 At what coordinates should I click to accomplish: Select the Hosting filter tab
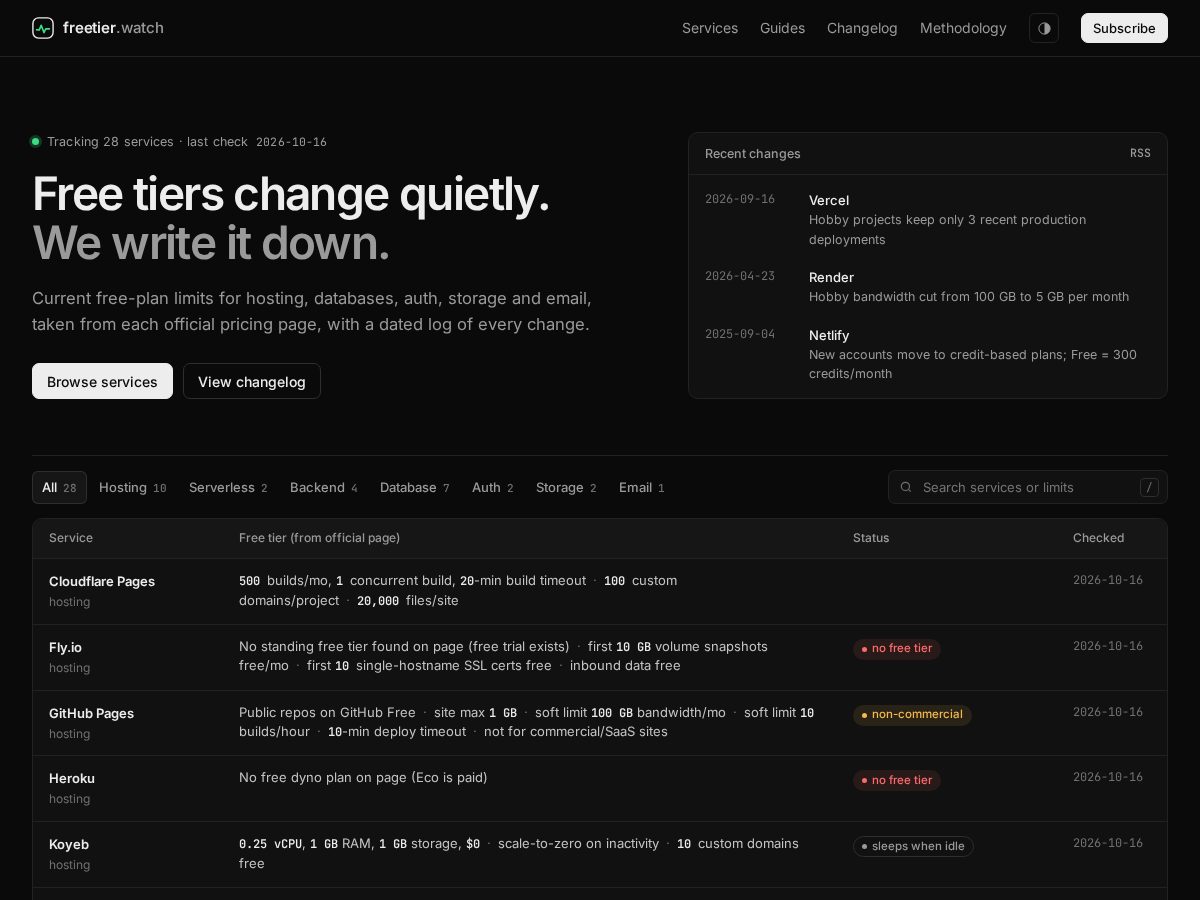pyautogui.click(x=133, y=487)
